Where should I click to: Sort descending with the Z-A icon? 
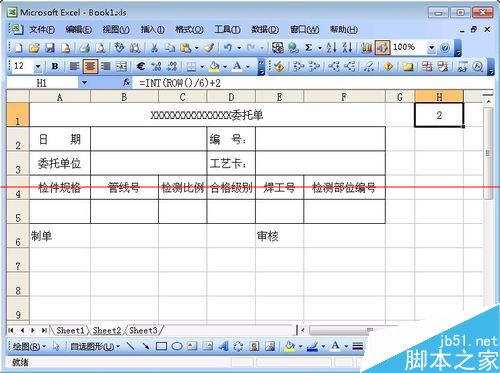(347, 48)
